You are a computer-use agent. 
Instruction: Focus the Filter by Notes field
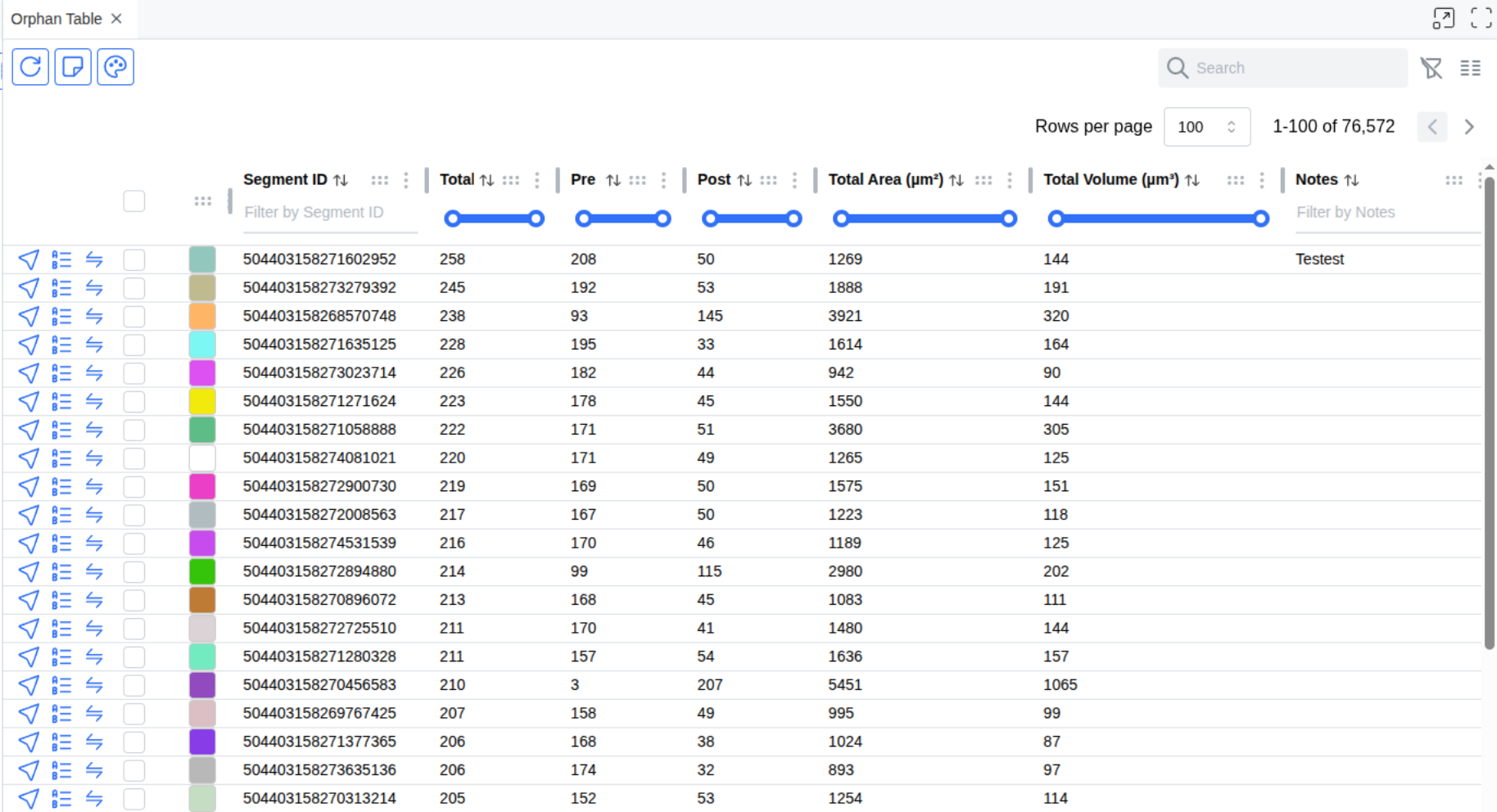(x=1388, y=213)
